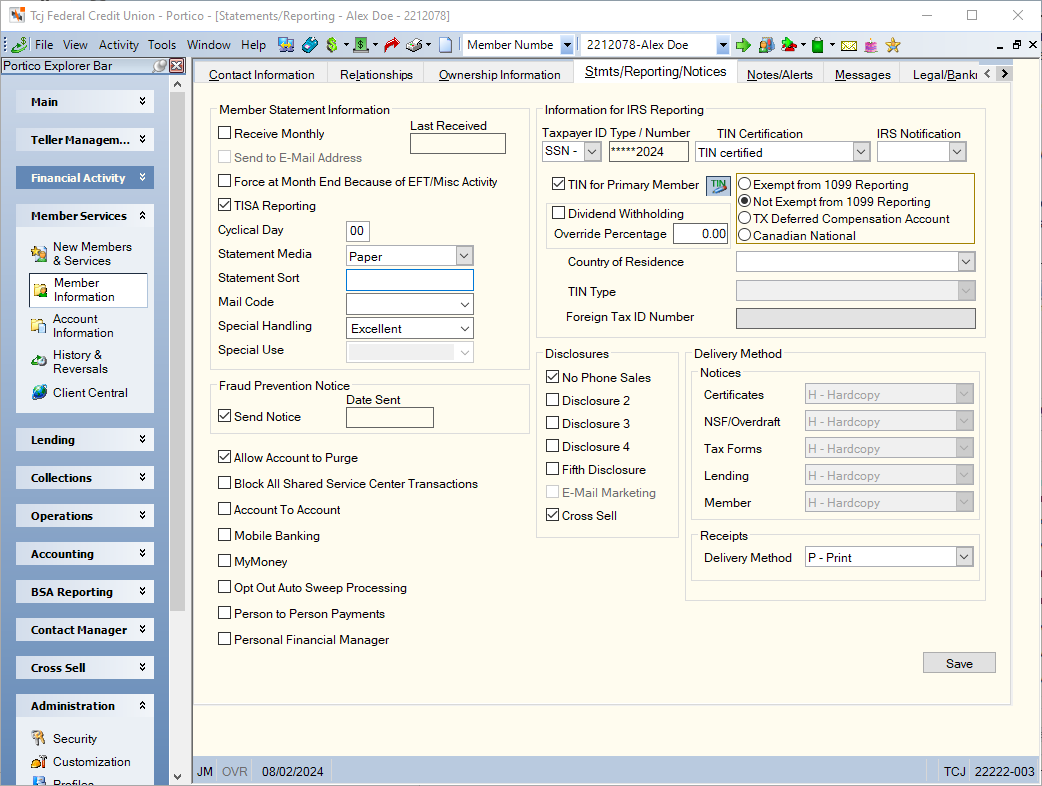Click the explorer bar vertical scrollbar

point(177,351)
